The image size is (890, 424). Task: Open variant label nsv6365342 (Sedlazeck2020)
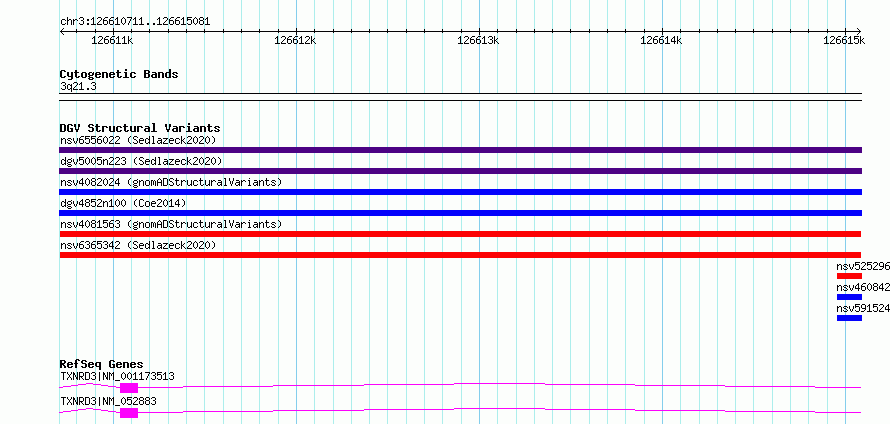(x=138, y=245)
